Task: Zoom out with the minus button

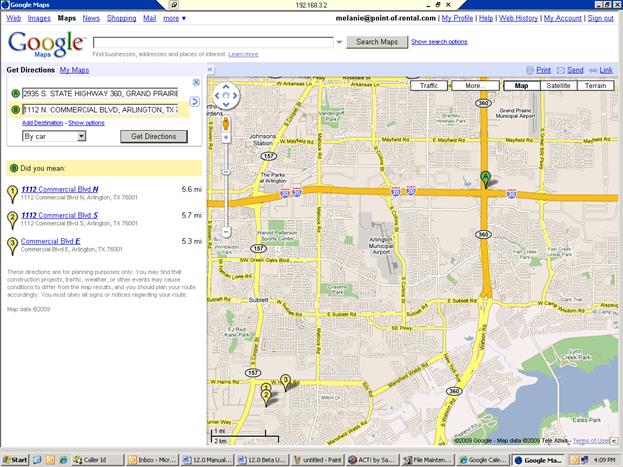Action: [x=226, y=231]
